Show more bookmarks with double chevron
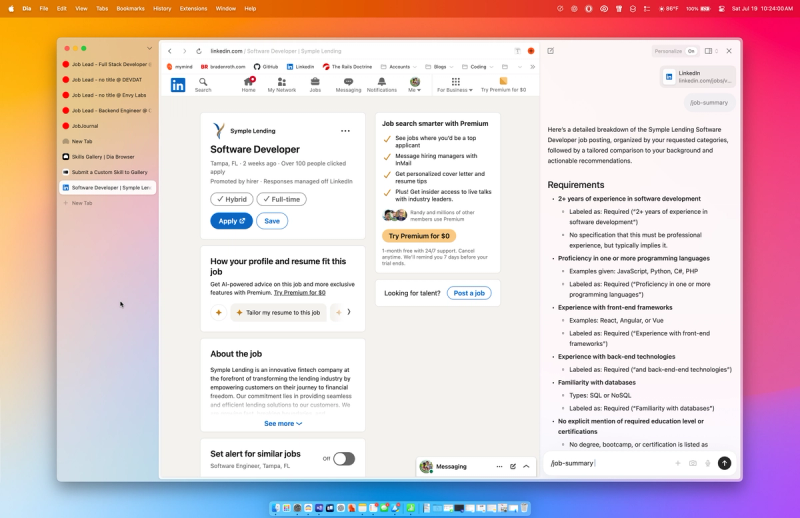The image size is (800, 518). 532,67
